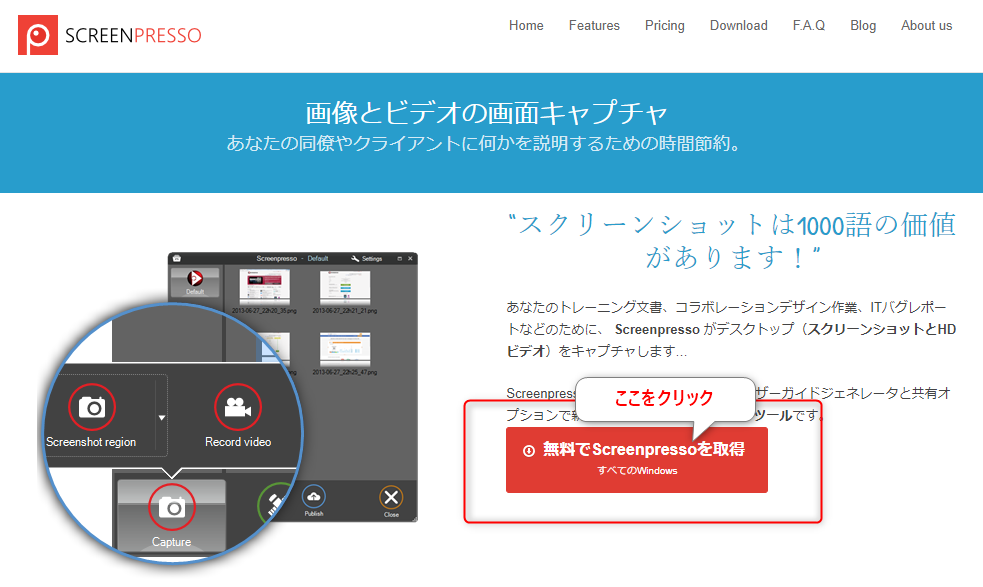Click the Screenpresso logo in the header
The width and height of the screenshot is (983, 587).
(110, 35)
